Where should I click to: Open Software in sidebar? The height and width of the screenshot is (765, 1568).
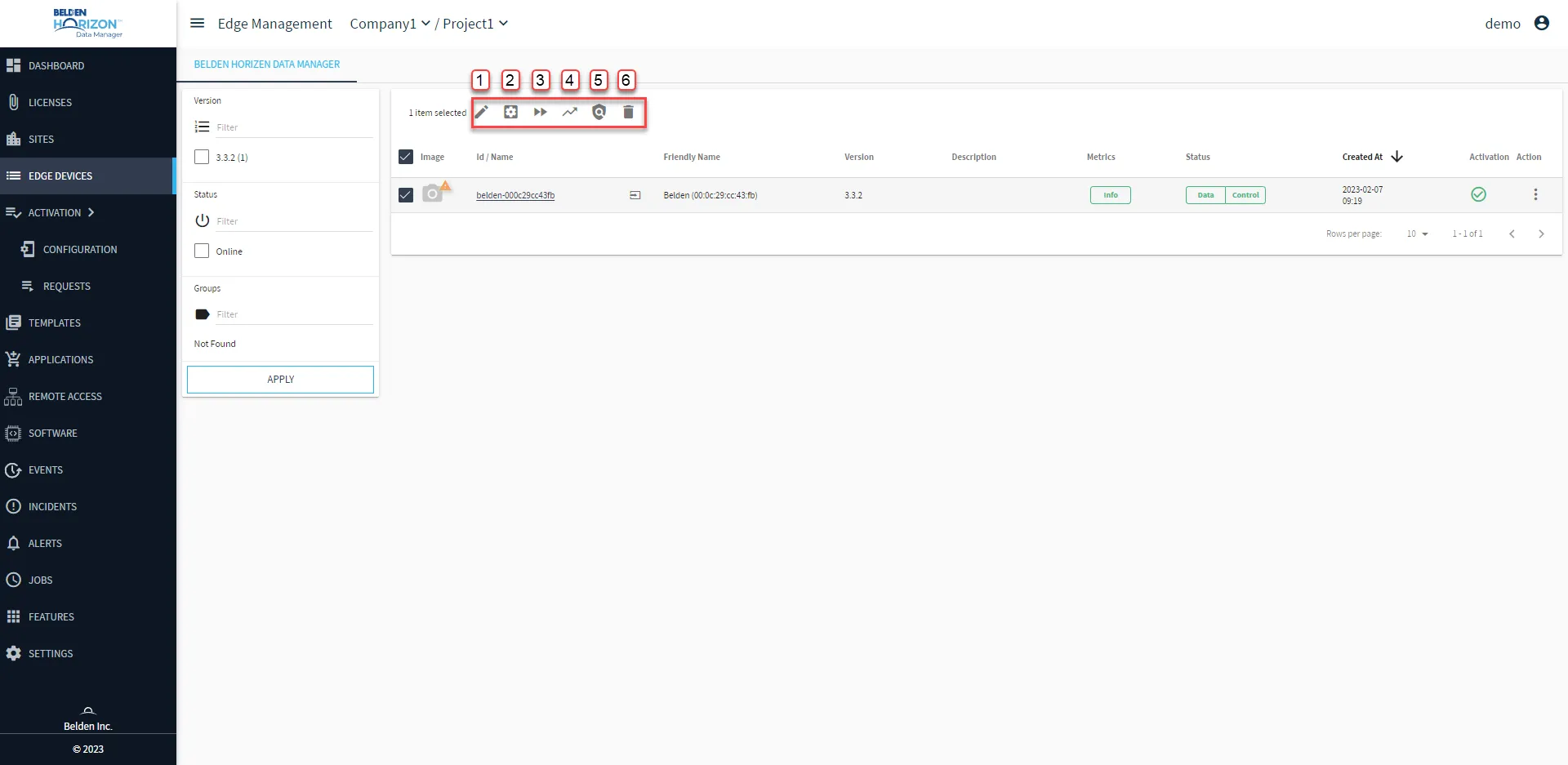pos(87,433)
